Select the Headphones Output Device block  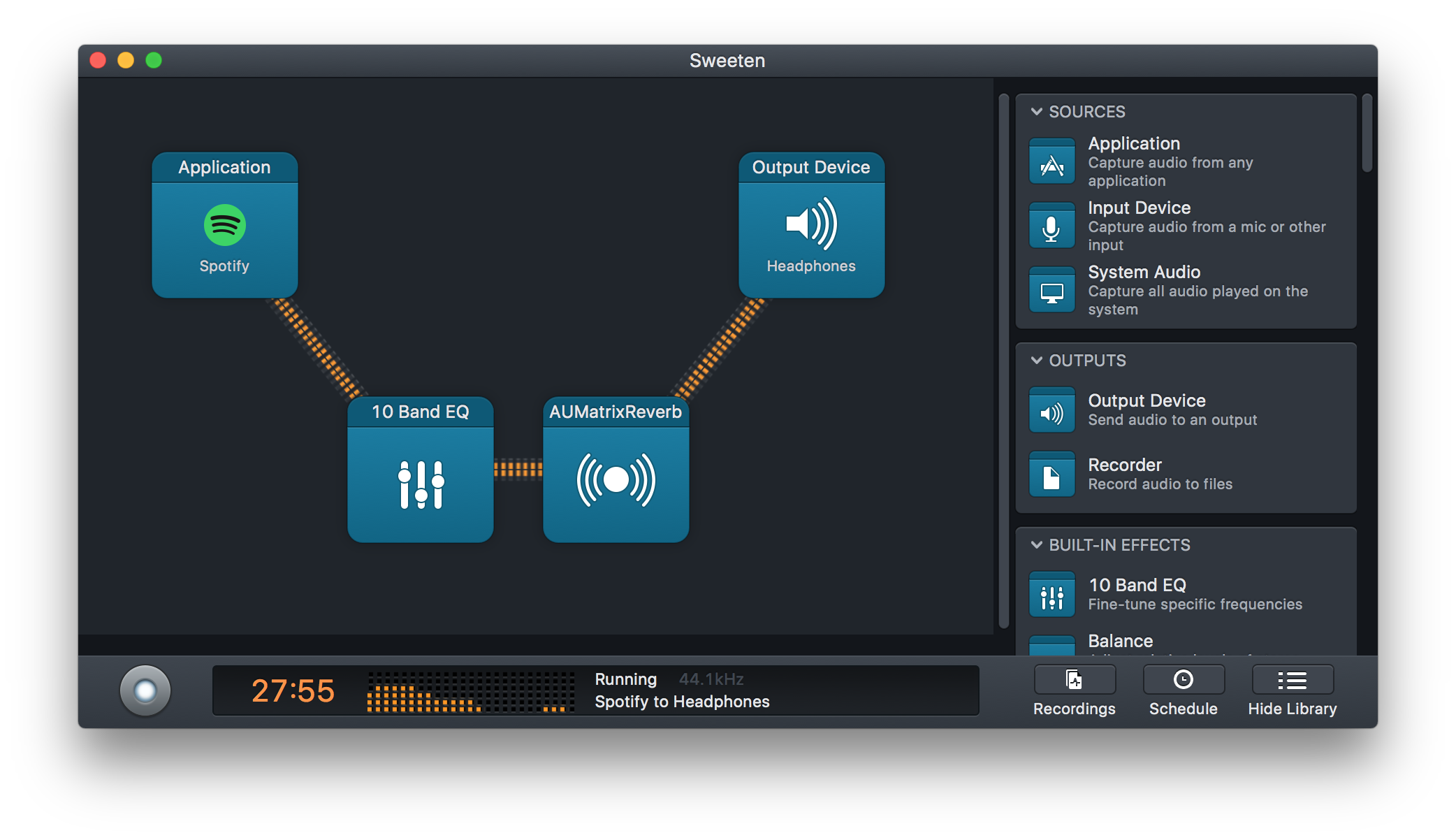click(x=811, y=225)
